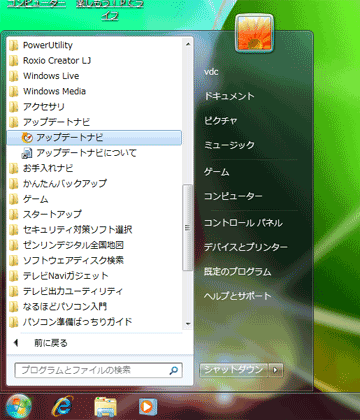
Task: Click 前に戻る to go back
Action: click(51, 343)
